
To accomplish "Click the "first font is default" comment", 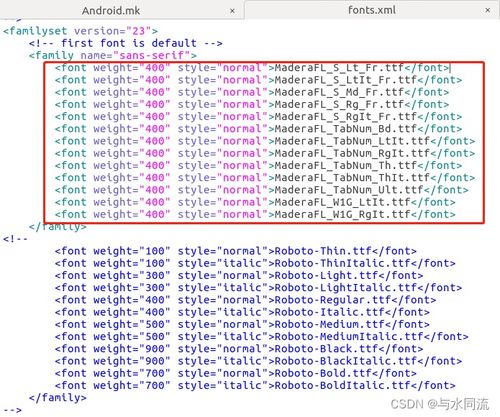I will pos(126,43).
